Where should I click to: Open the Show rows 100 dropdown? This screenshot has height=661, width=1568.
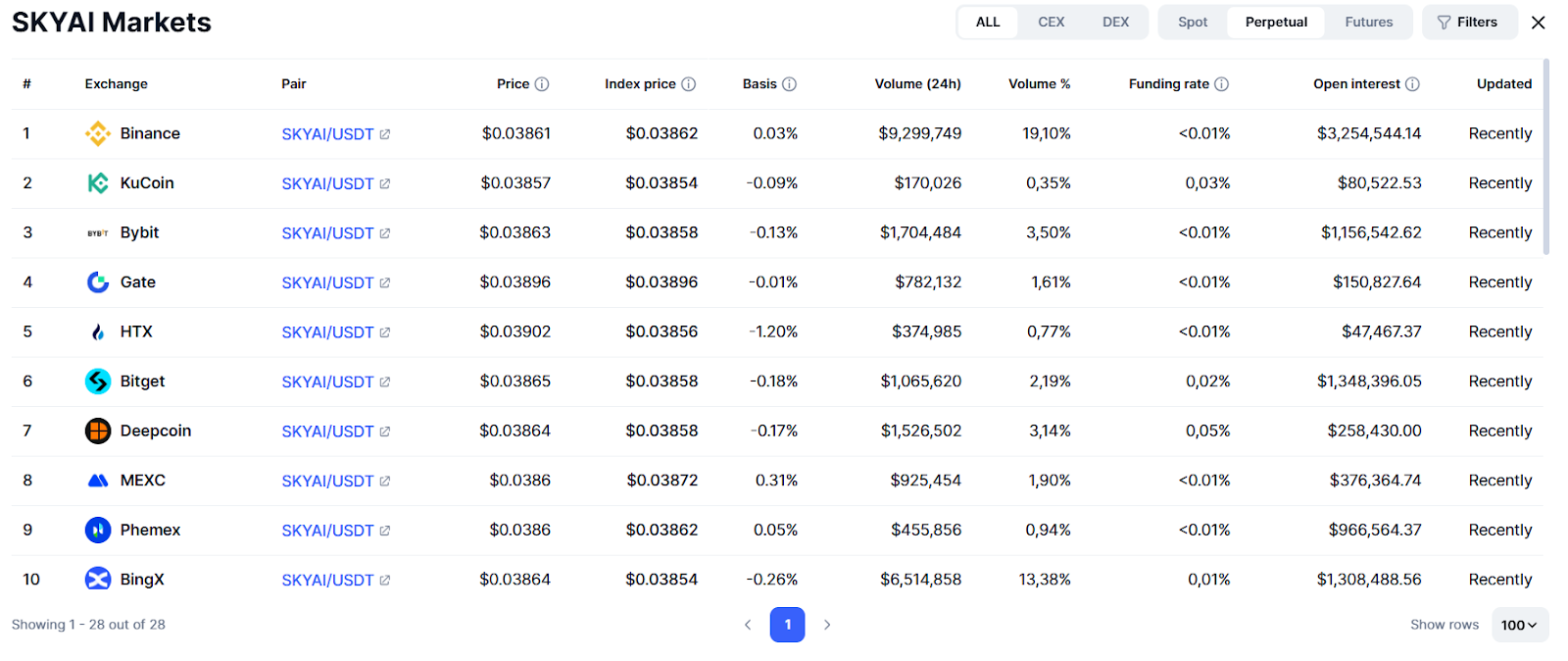tap(1519, 625)
